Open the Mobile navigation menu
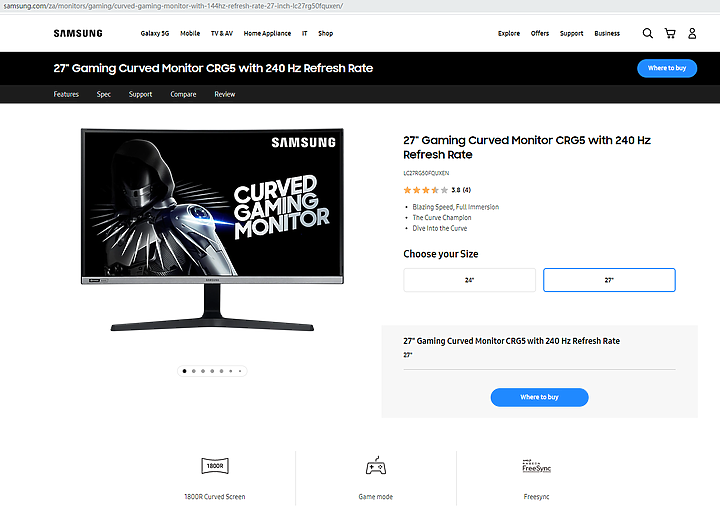Viewport: 720px width, 525px height. [190, 34]
